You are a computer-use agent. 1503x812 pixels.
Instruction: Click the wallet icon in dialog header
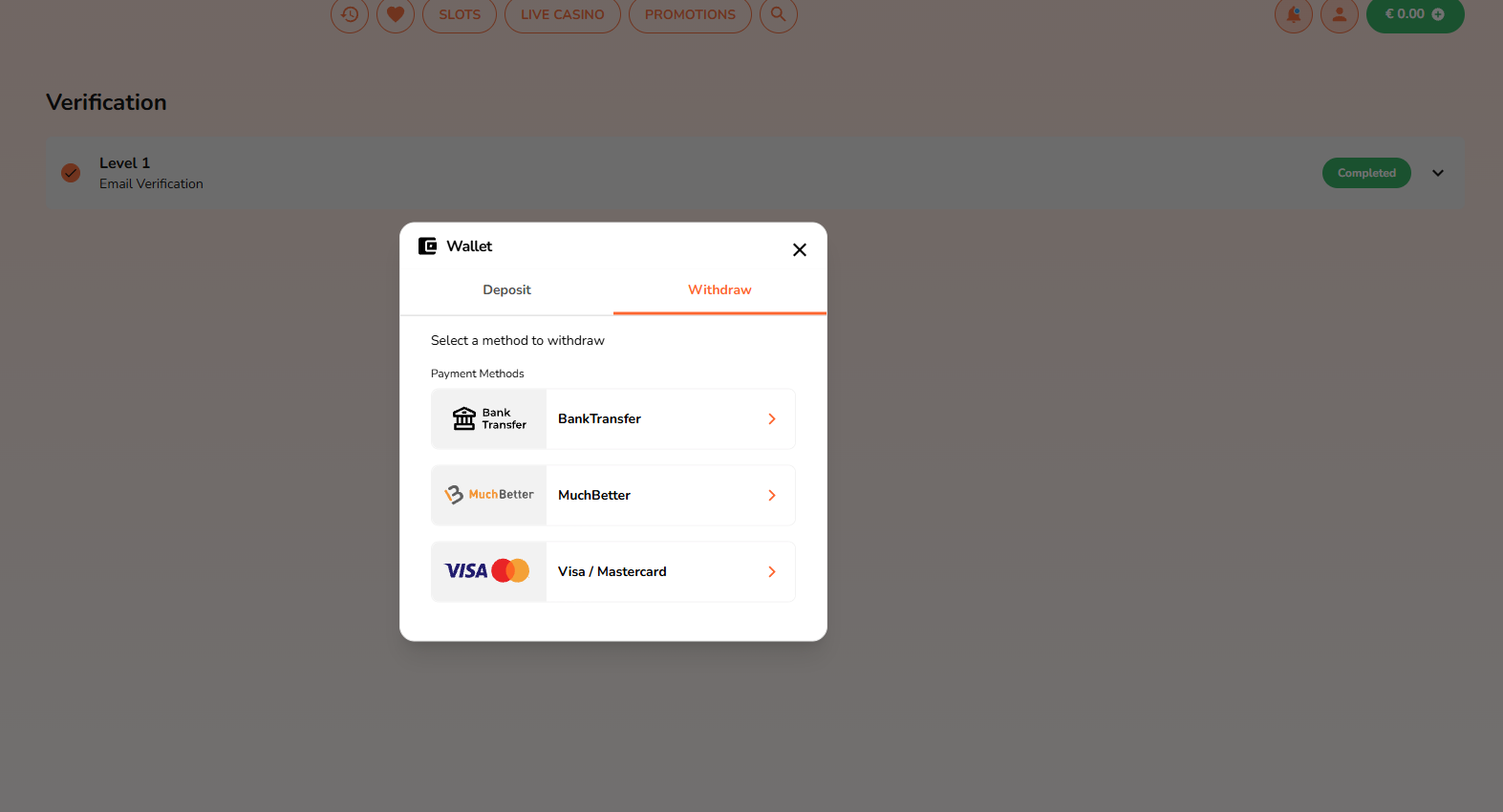(427, 246)
